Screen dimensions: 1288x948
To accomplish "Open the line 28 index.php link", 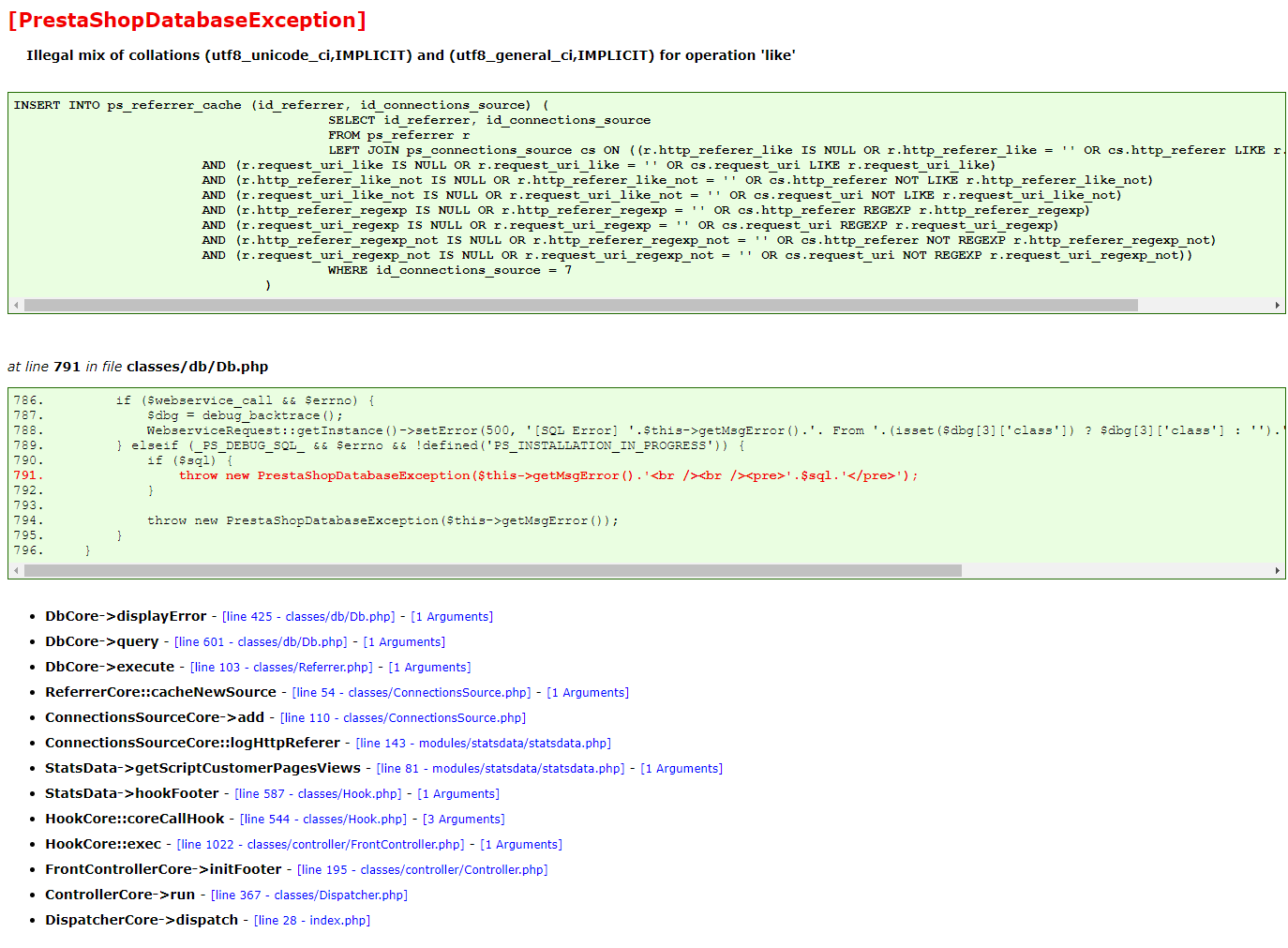I will pyautogui.click(x=312, y=921).
